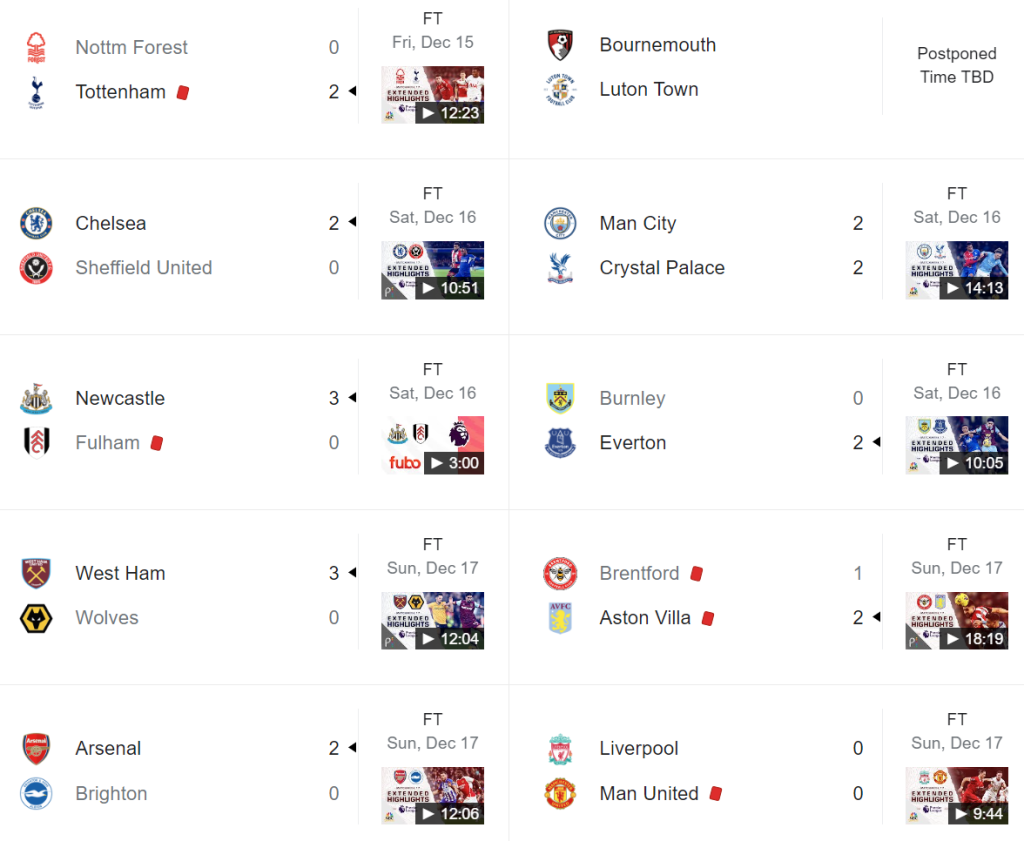
Task: Open the Crystal Palace team link
Action: point(661,268)
